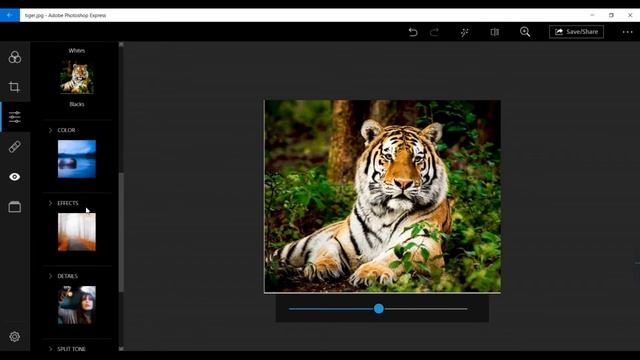Click the COLOR section label

coord(66,130)
